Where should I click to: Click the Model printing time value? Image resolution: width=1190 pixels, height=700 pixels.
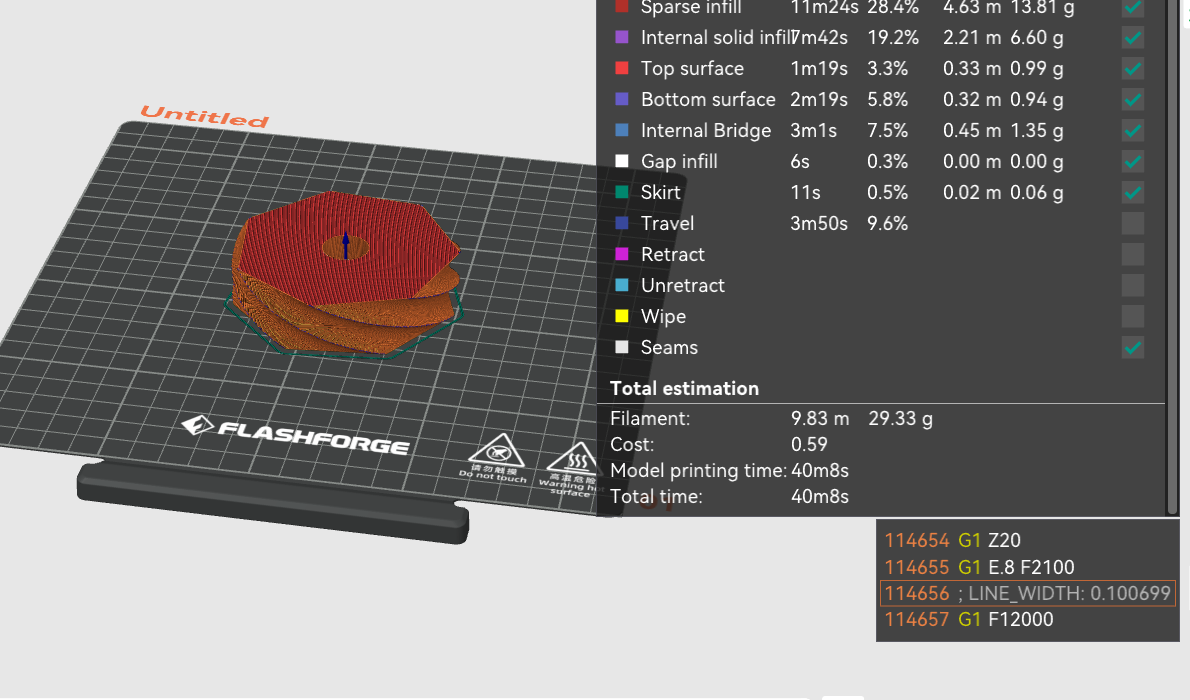pos(820,471)
